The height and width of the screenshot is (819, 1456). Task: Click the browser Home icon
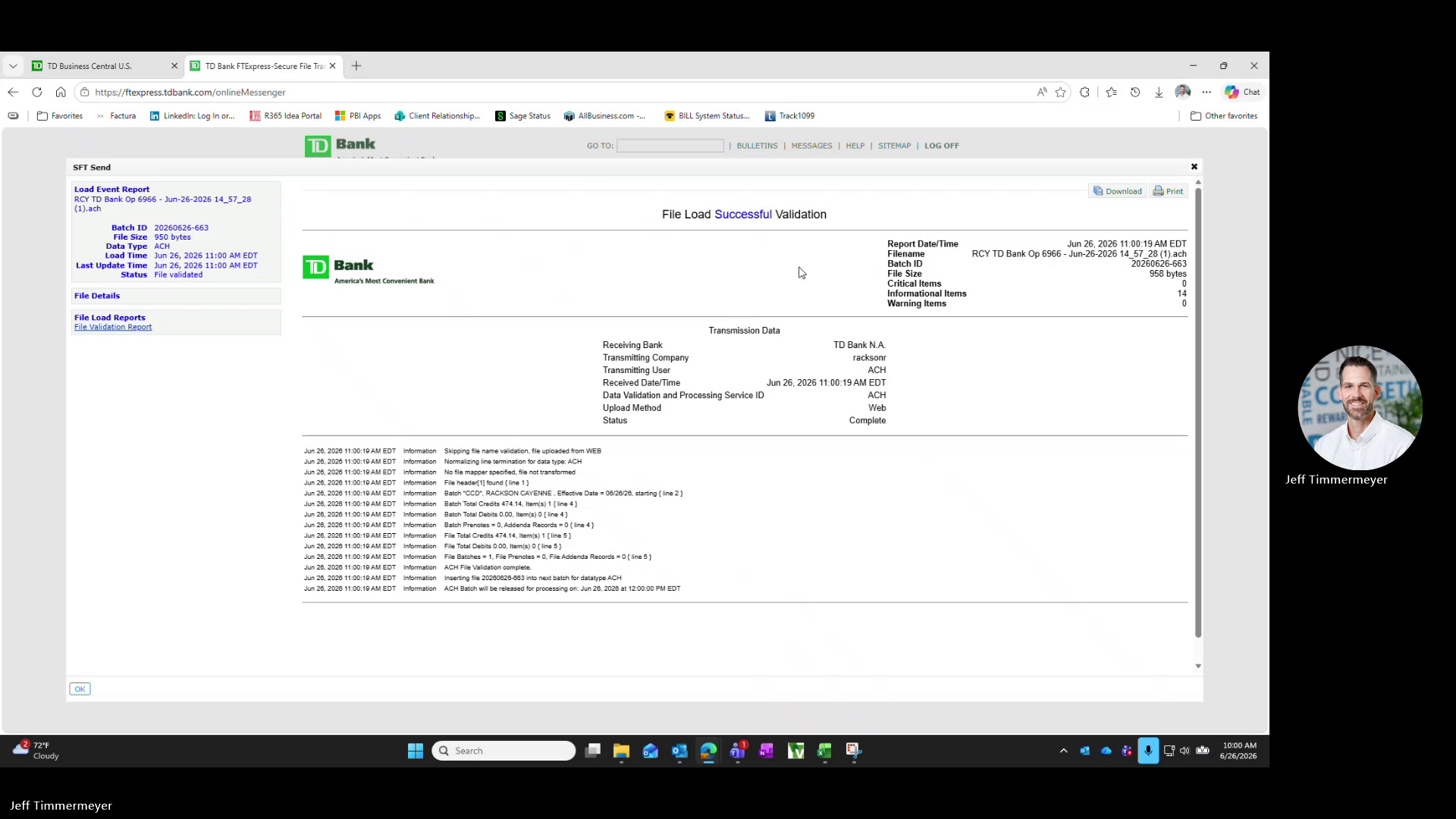61,93
